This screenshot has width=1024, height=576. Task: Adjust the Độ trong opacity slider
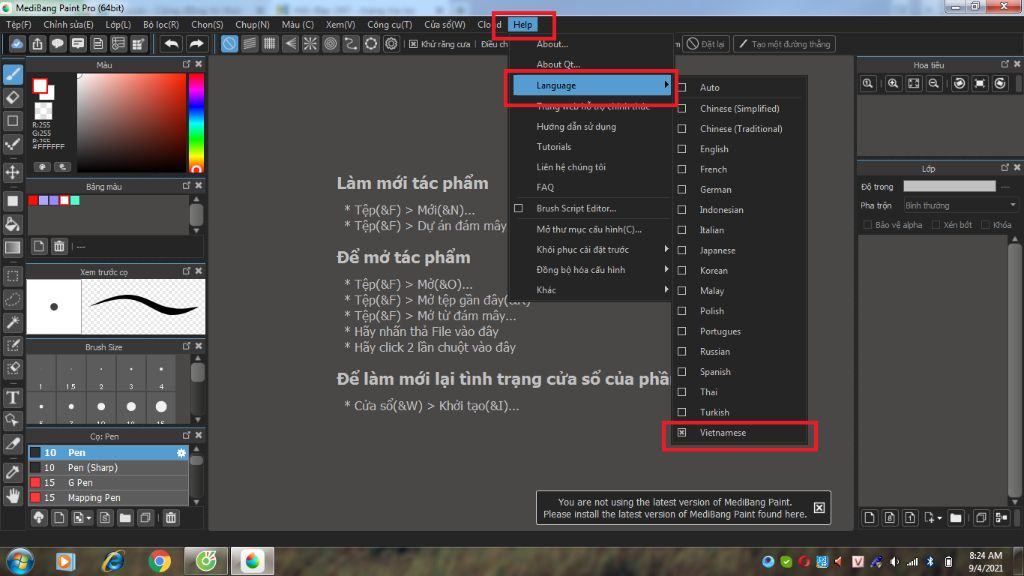(x=950, y=187)
